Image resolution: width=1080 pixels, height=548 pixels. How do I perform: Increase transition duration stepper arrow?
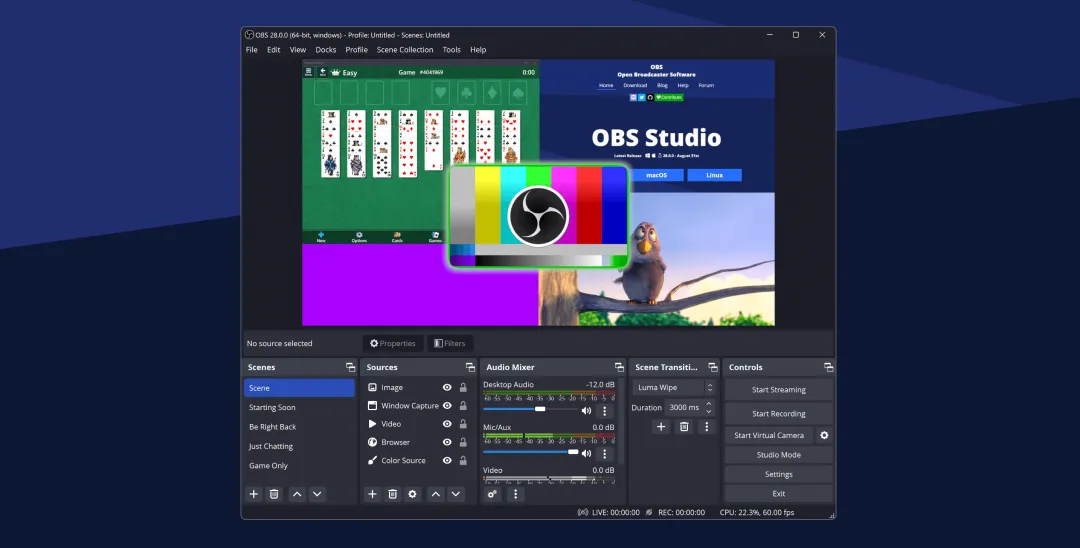pyautogui.click(x=709, y=403)
